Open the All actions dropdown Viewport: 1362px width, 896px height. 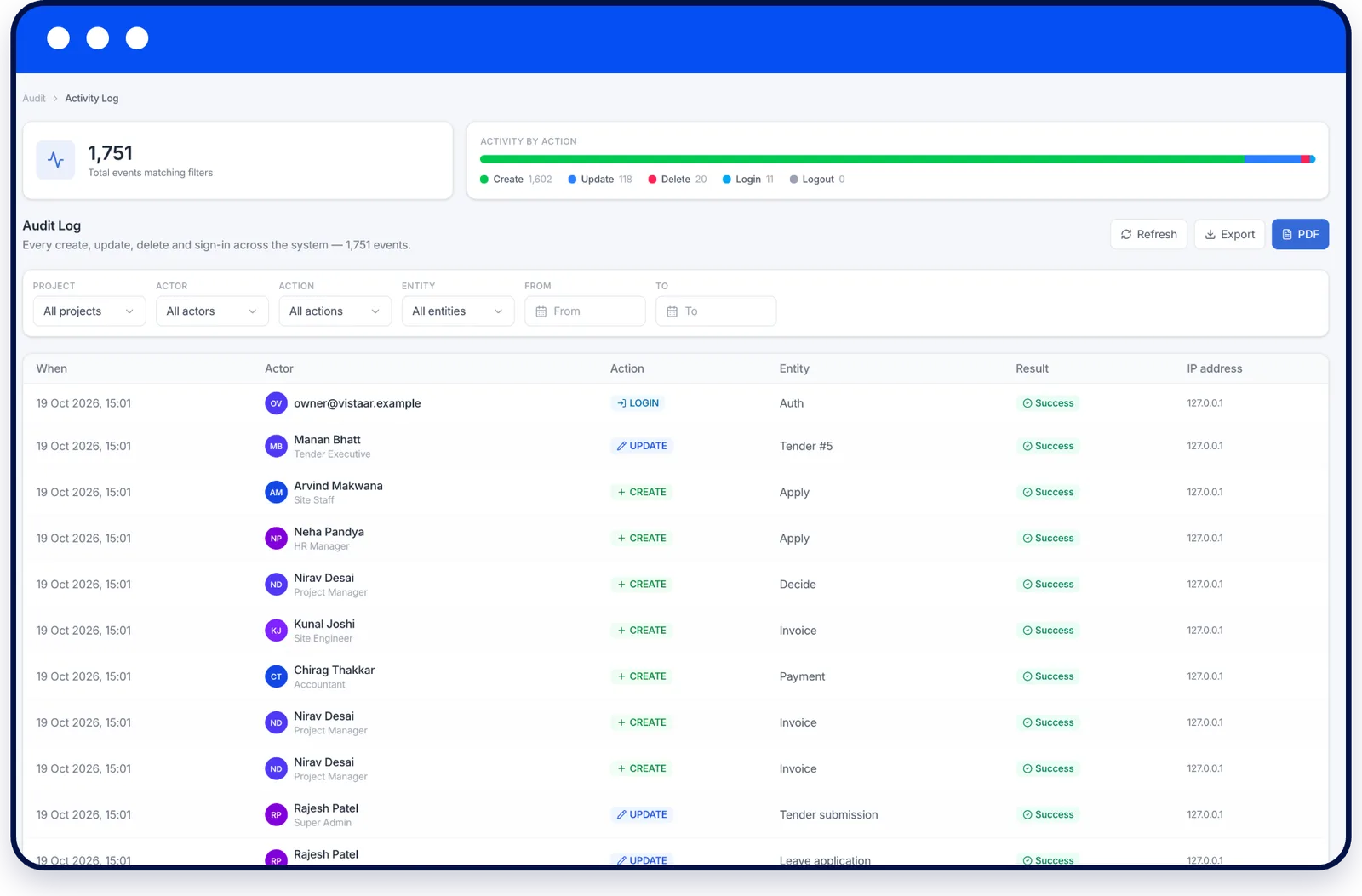pyautogui.click(x=335, y=311)
